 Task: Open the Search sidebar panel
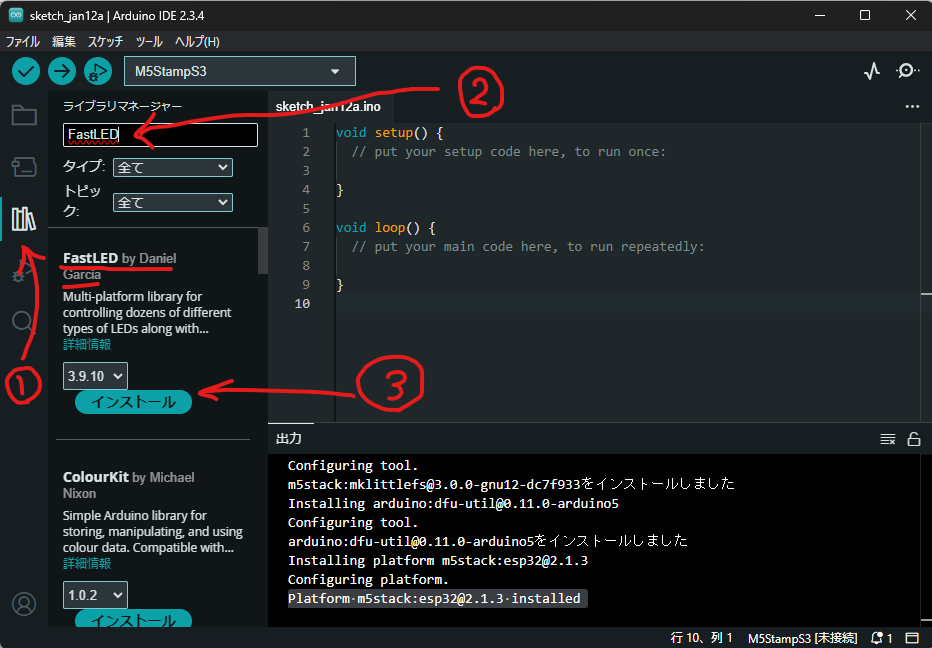click(24, 322)
